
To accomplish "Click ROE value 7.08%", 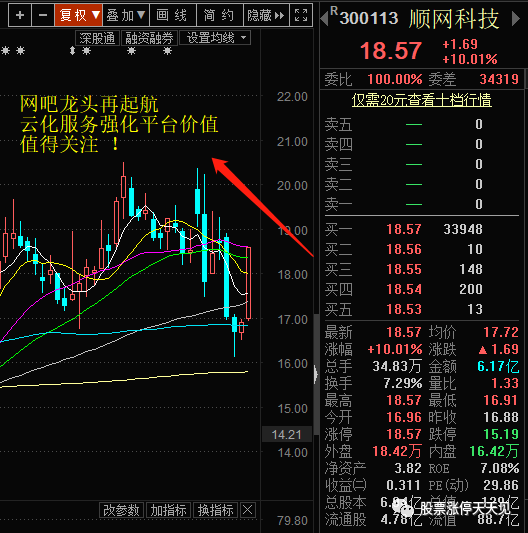I will [x=500, y=468].
